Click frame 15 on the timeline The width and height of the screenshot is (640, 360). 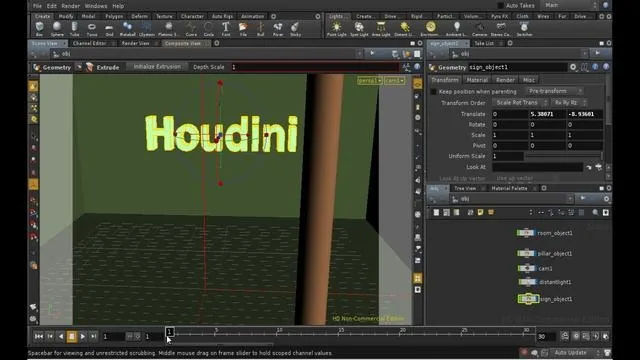pos(341,332)
